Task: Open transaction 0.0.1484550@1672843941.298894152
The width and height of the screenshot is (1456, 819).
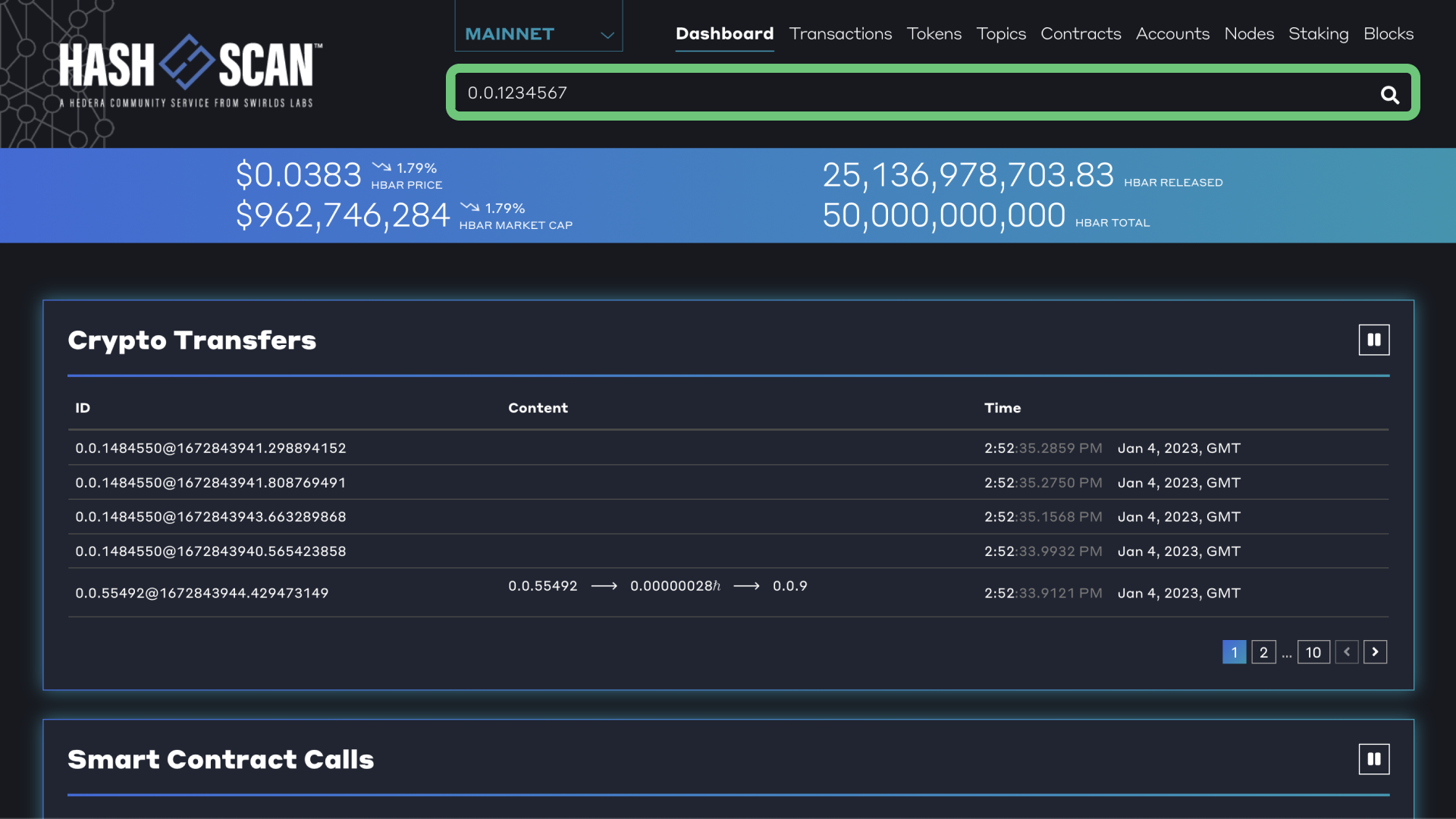Action: pyautogui.click(x=210, y=448)
